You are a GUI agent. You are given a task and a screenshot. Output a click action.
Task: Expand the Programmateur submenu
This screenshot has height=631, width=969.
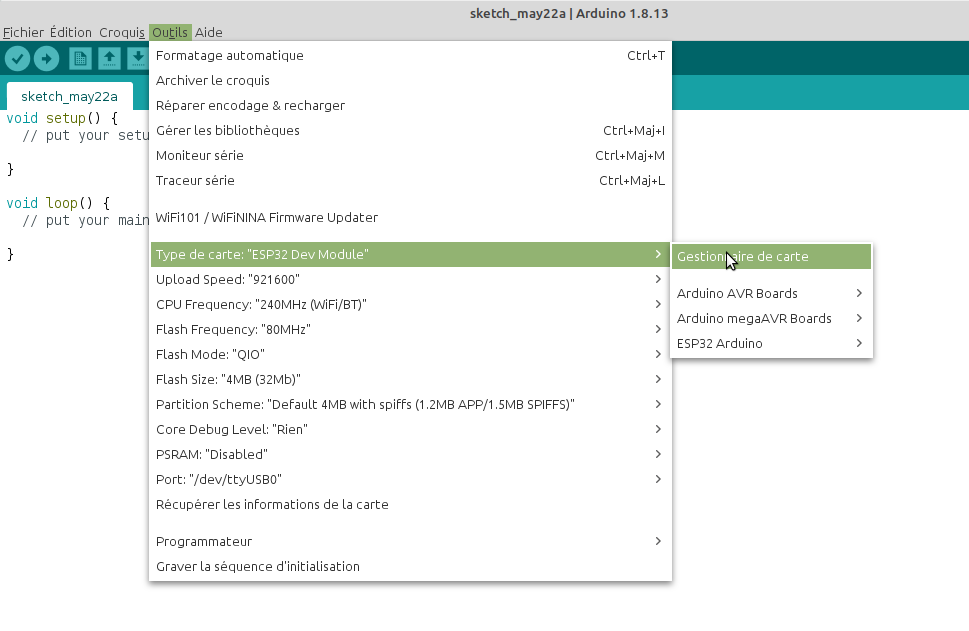pyautogui.click(x=410, y=542)
